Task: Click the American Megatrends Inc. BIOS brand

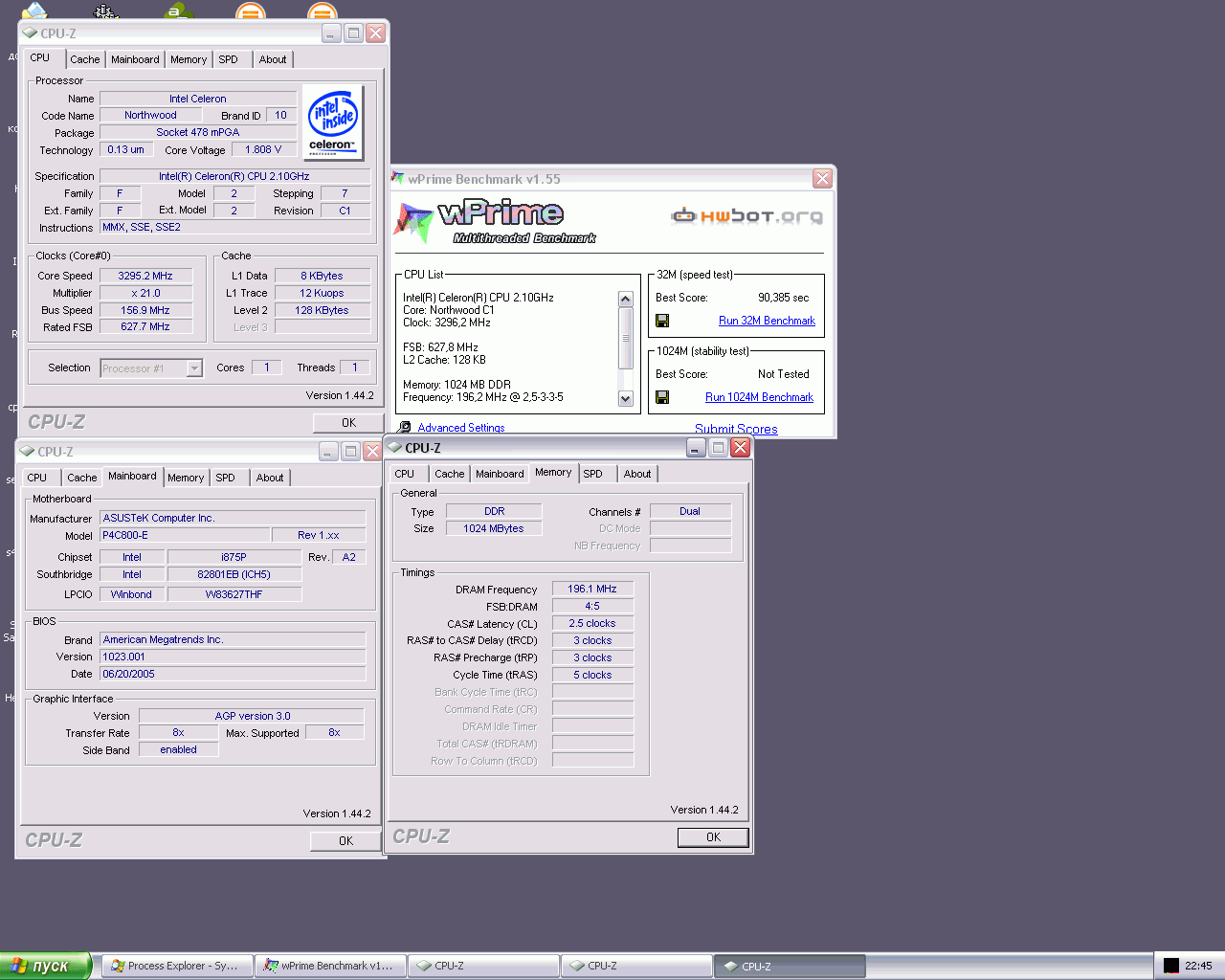Action: [x=233, y=639]
